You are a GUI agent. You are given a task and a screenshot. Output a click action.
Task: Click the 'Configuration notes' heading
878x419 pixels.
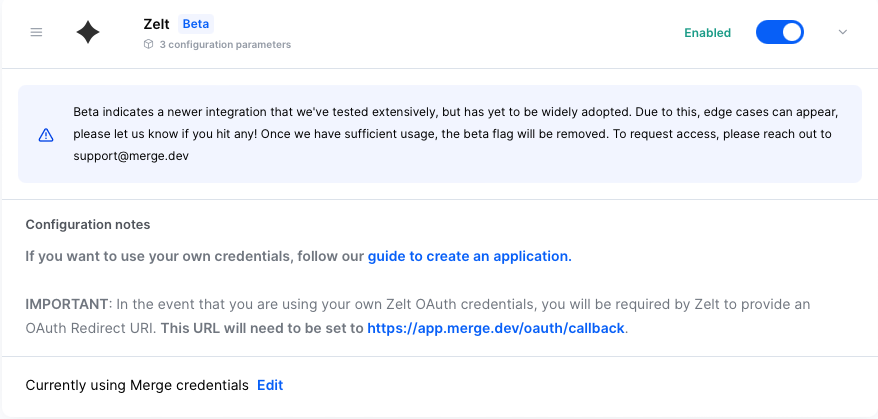point(88,225)
